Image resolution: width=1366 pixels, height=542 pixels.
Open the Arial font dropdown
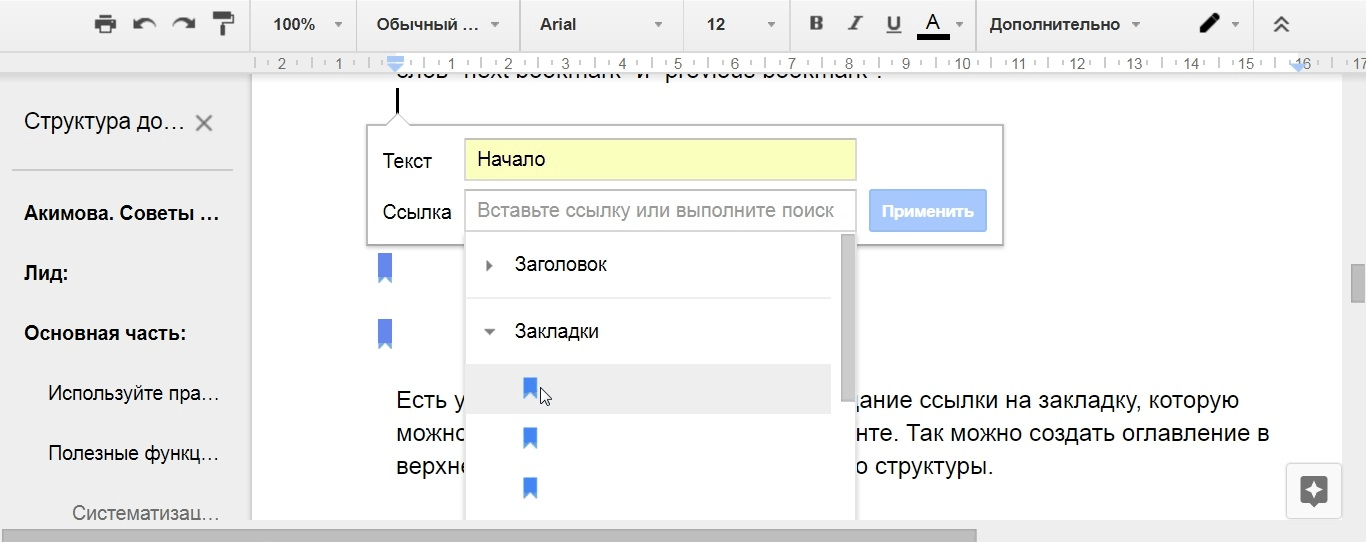600,25
